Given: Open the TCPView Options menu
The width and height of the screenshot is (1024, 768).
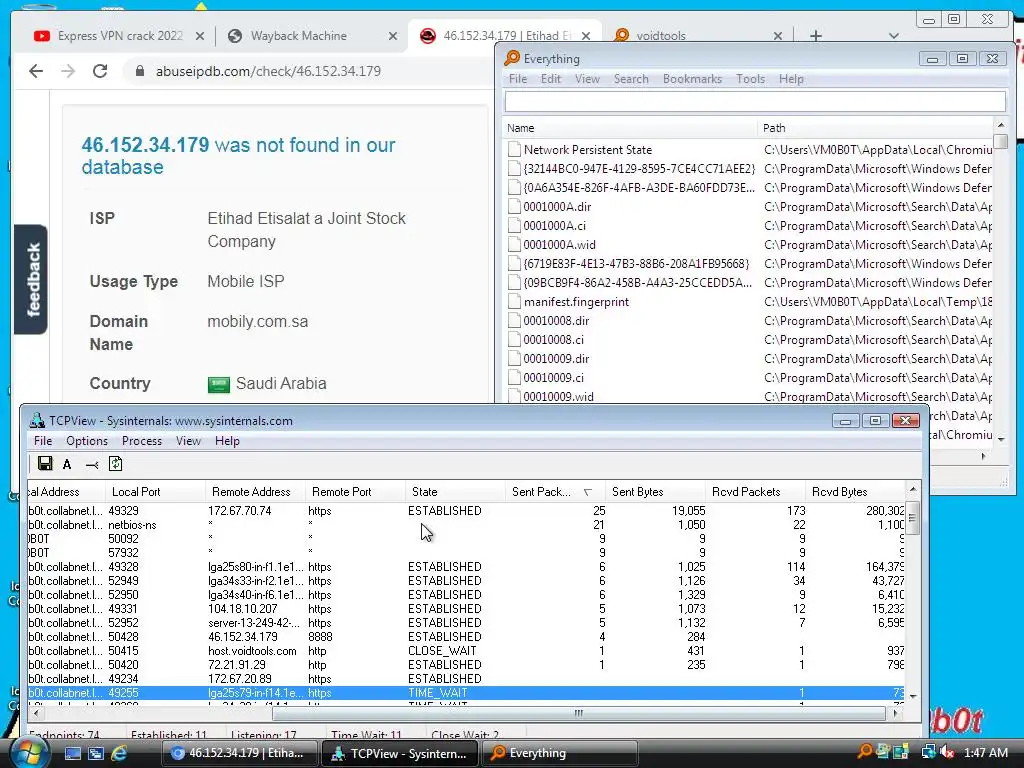Looking at the screenshot, I should click(x=87, y=441).
